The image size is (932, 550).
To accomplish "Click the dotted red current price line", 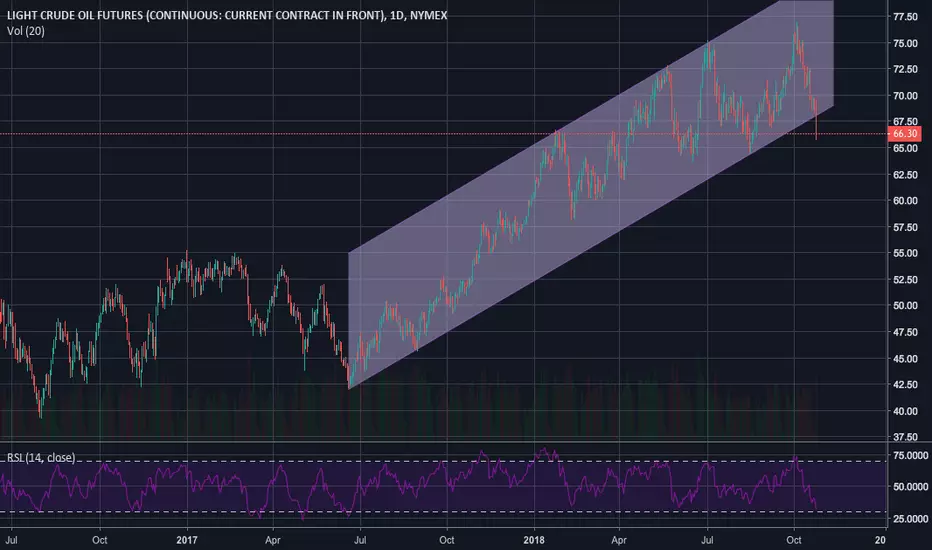I will click(x=443, y=134).
